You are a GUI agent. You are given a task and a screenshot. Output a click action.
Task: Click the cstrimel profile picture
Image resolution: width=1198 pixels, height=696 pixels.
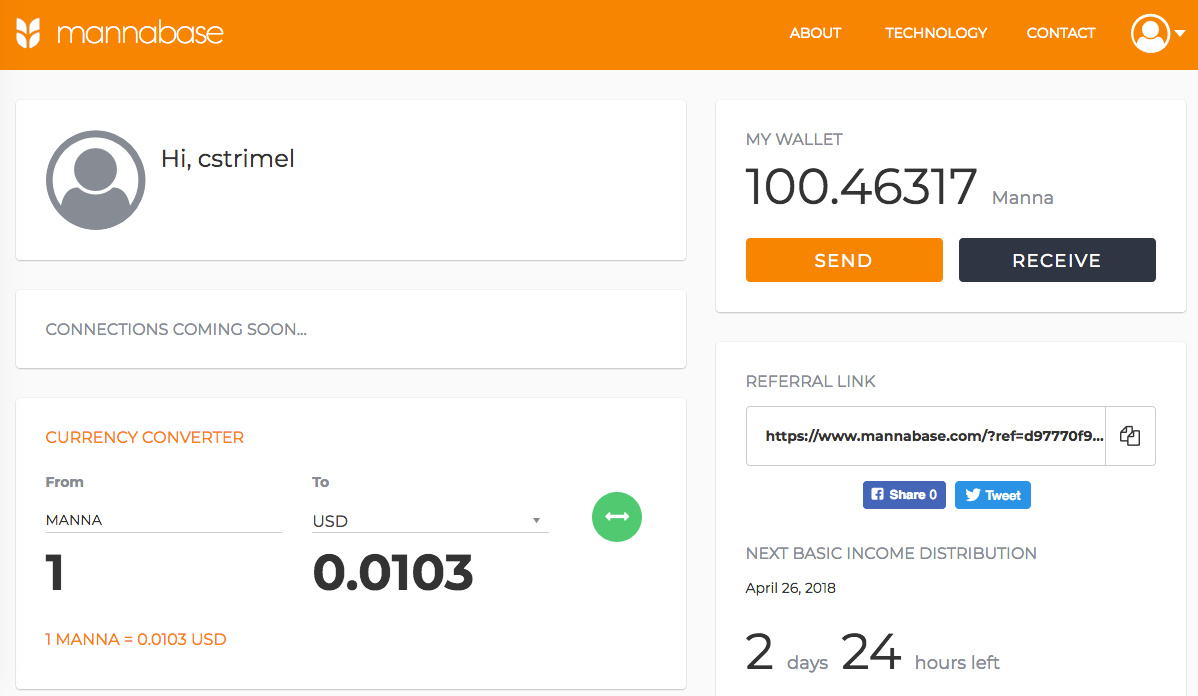[x=96, y=180]
